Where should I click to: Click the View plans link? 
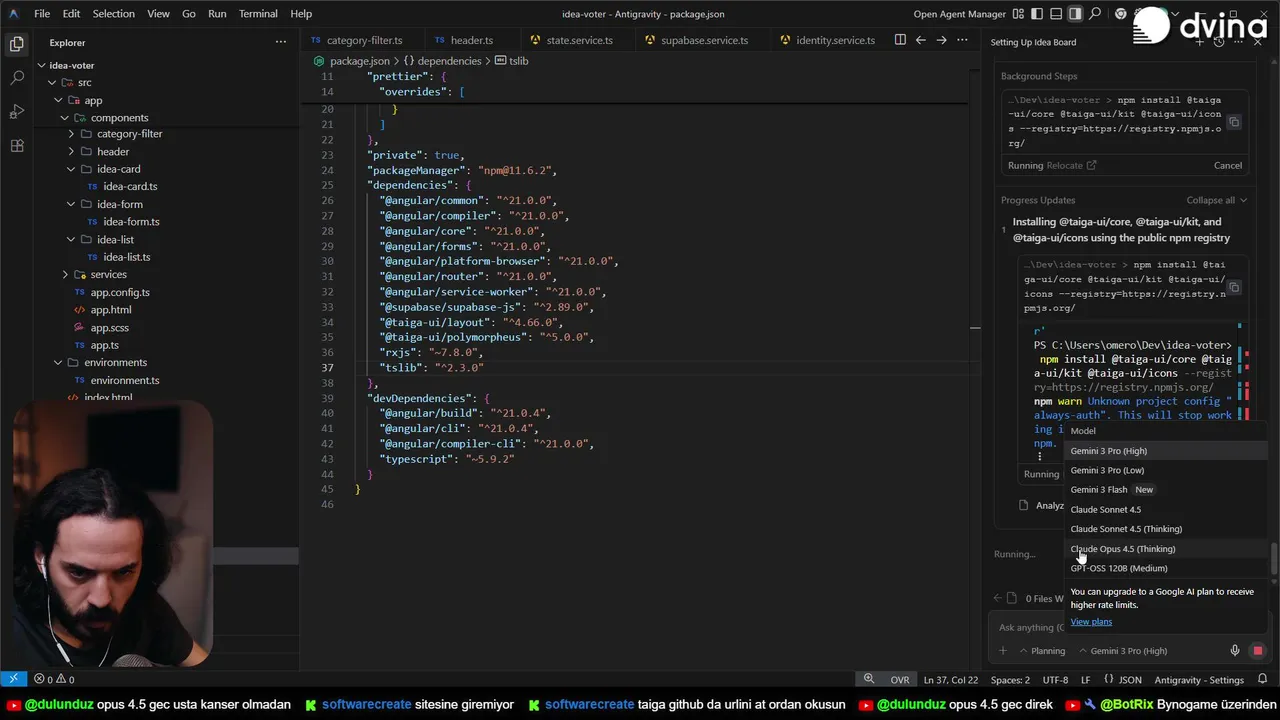point(1091,622)
